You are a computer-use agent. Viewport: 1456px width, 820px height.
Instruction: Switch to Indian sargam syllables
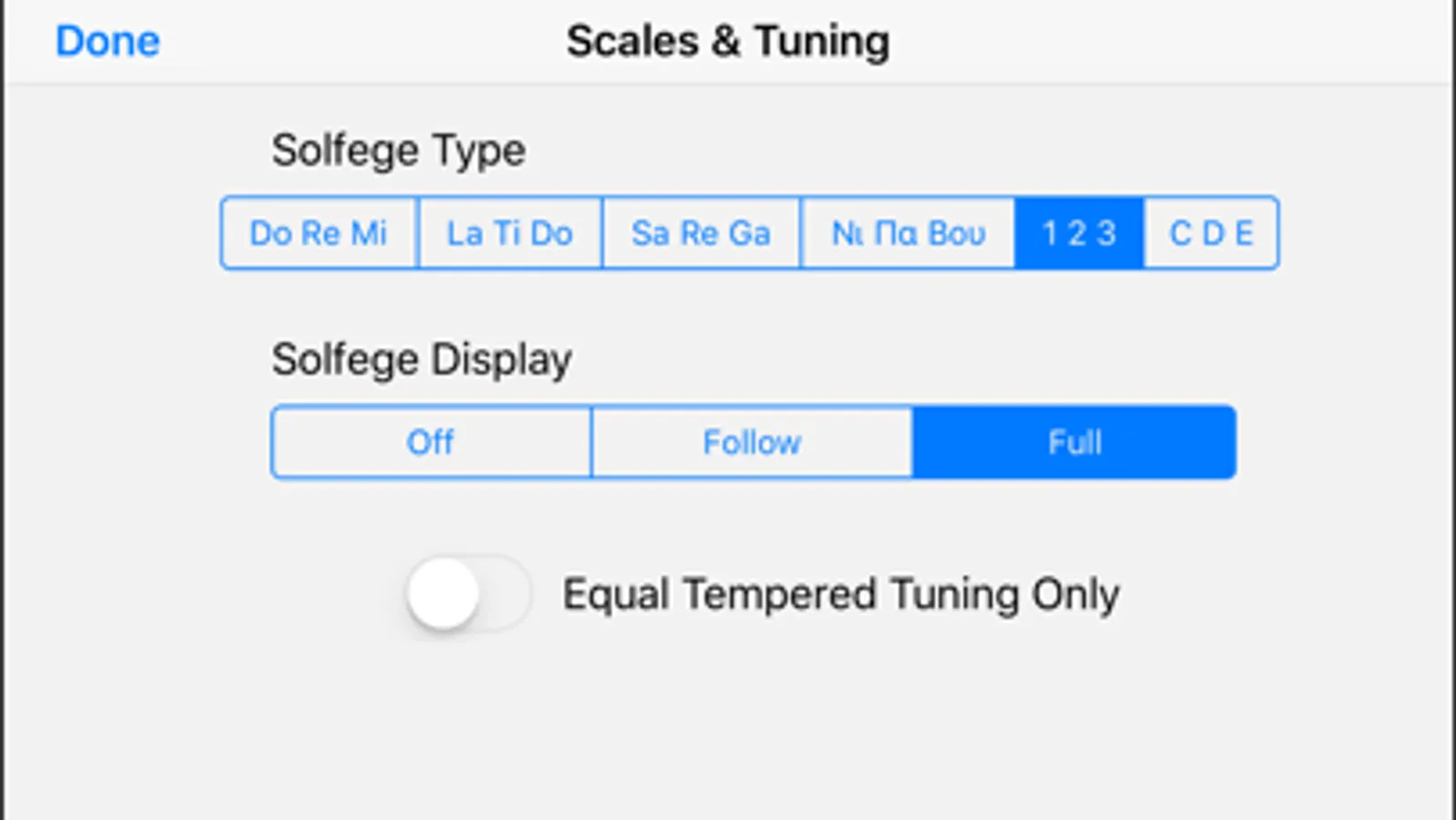pos(701,233)
